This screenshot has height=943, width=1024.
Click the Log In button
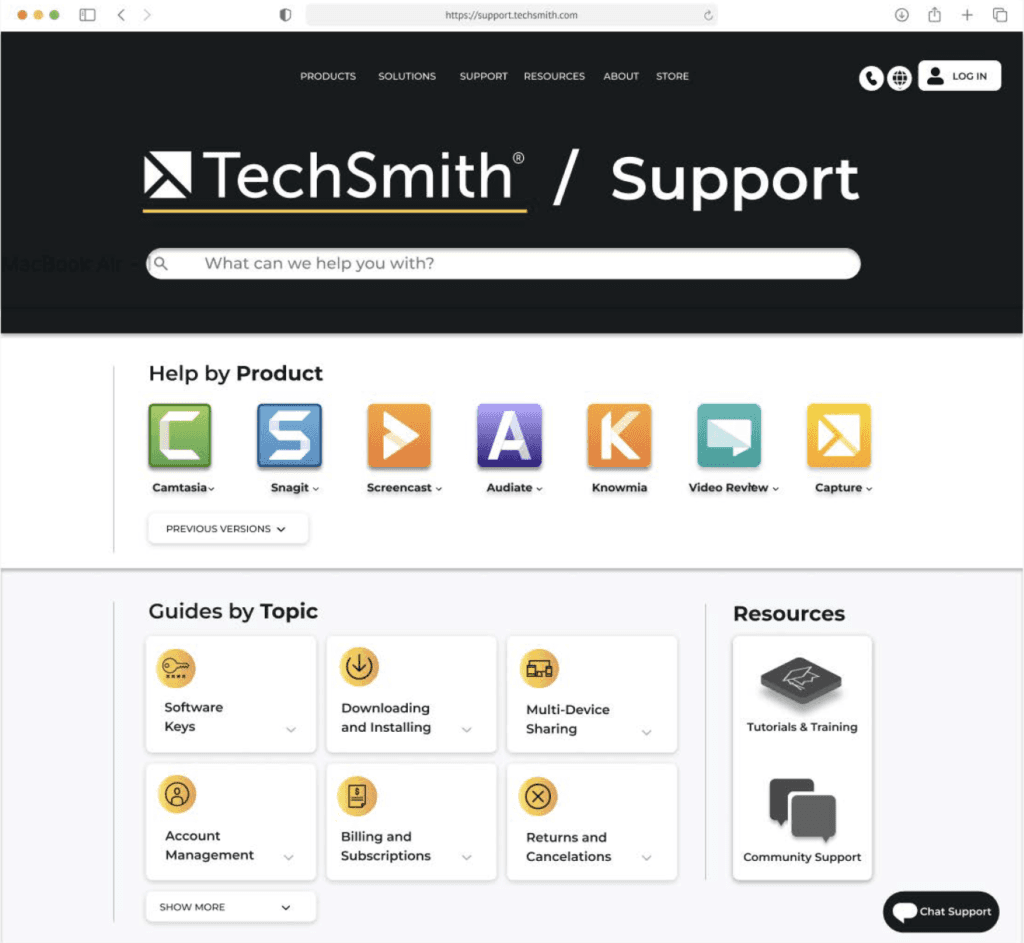(x=959, y=76)
